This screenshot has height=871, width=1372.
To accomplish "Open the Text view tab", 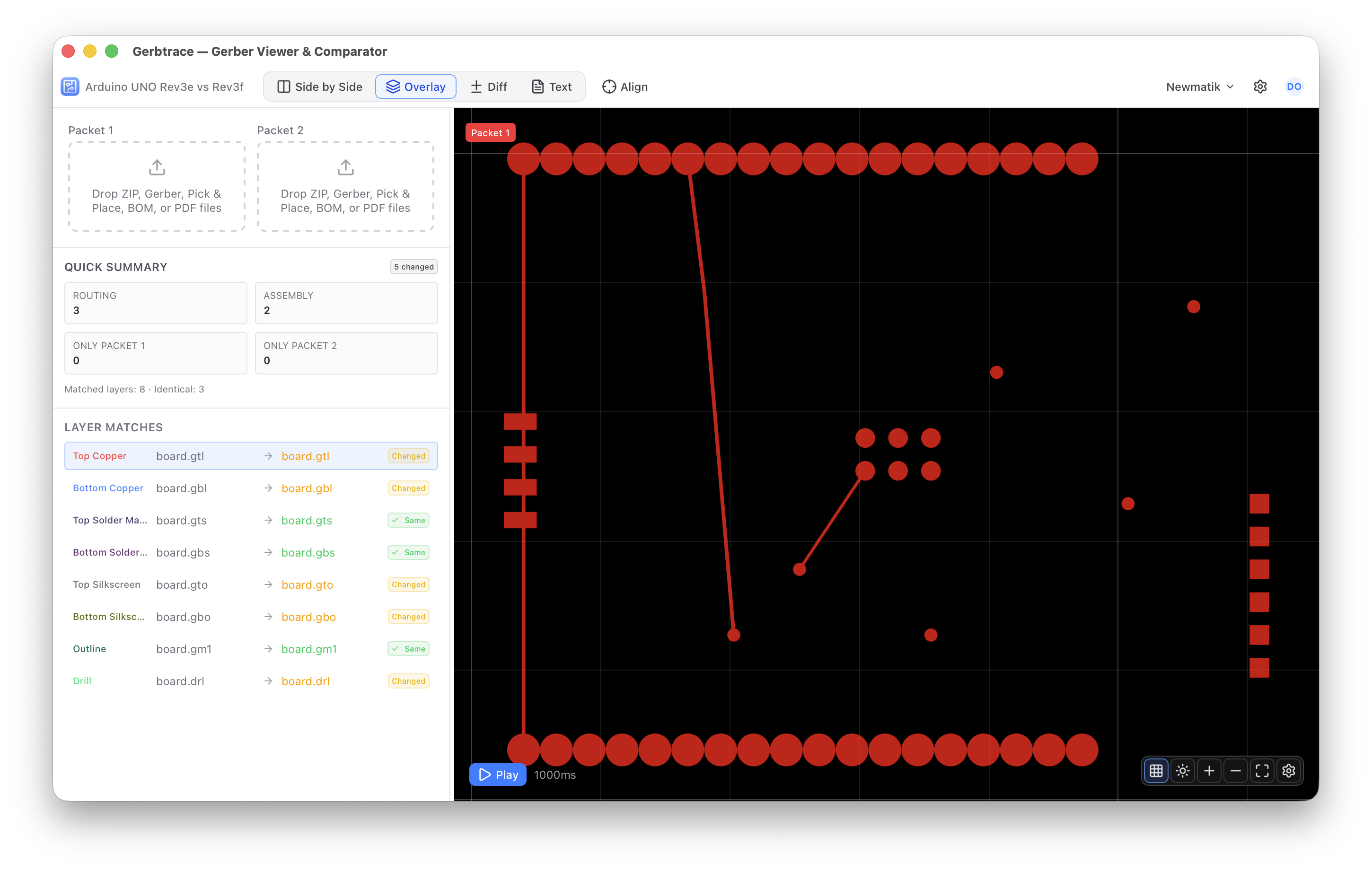I will 552,87.
